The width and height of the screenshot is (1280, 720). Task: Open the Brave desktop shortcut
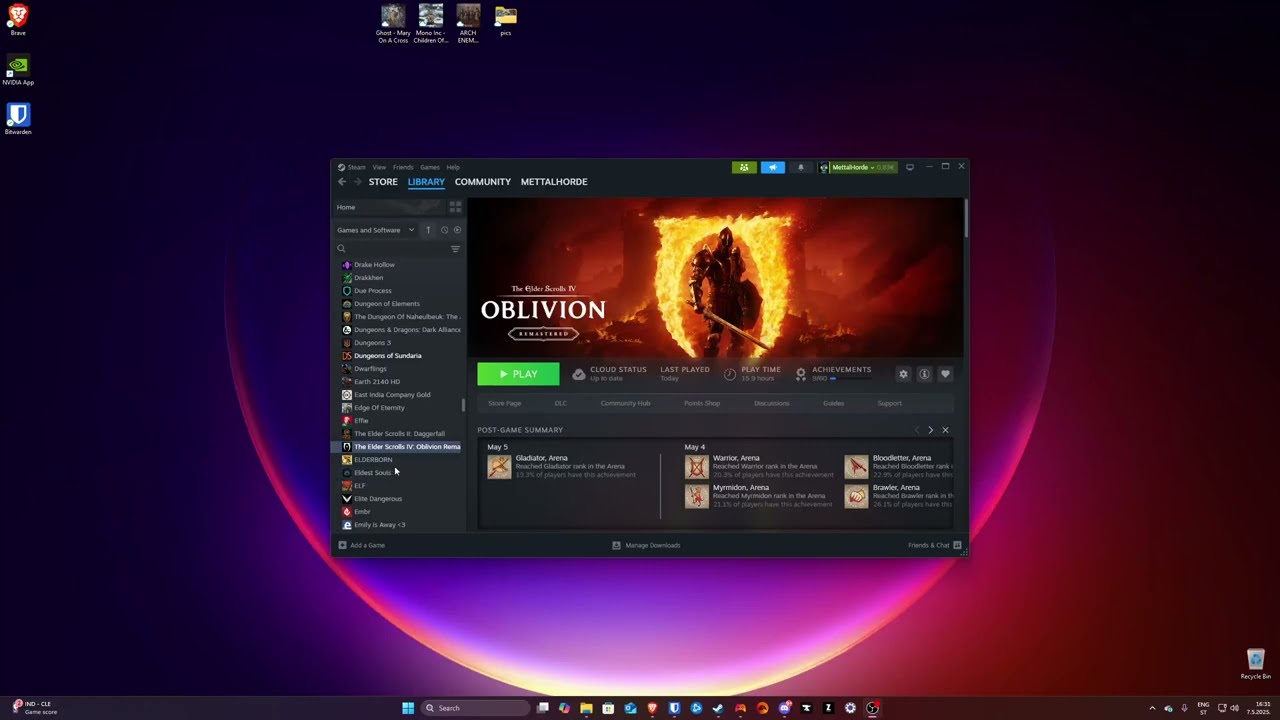[18, 19]
